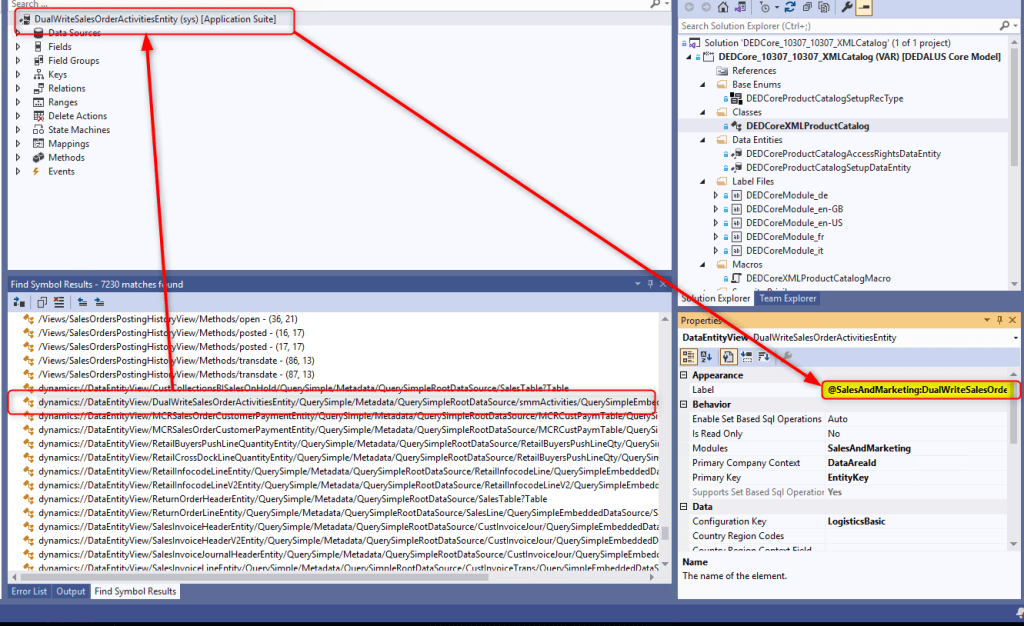1024x626 pixels.
Task: Switch to the Team Explorer tab
Action: [790, 298]
